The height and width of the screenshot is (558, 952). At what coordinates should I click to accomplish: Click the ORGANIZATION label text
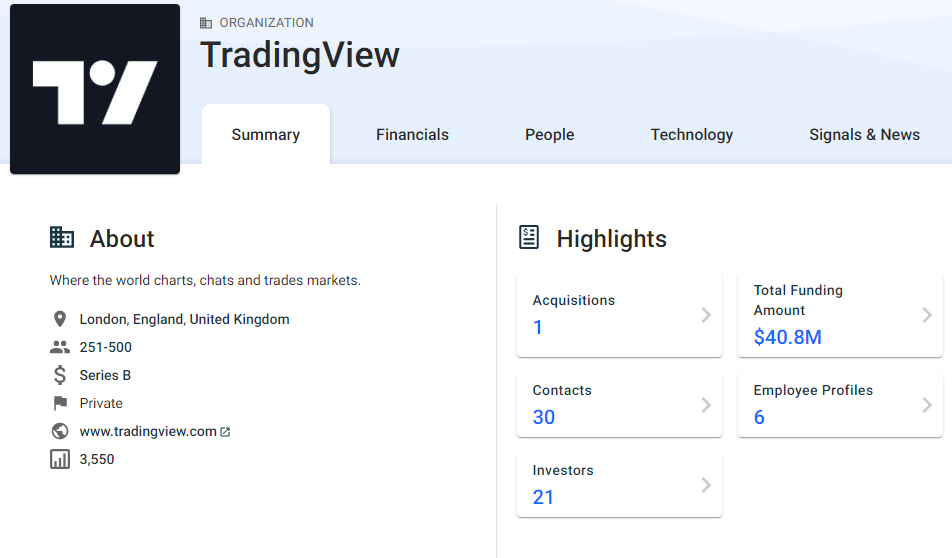267,23
